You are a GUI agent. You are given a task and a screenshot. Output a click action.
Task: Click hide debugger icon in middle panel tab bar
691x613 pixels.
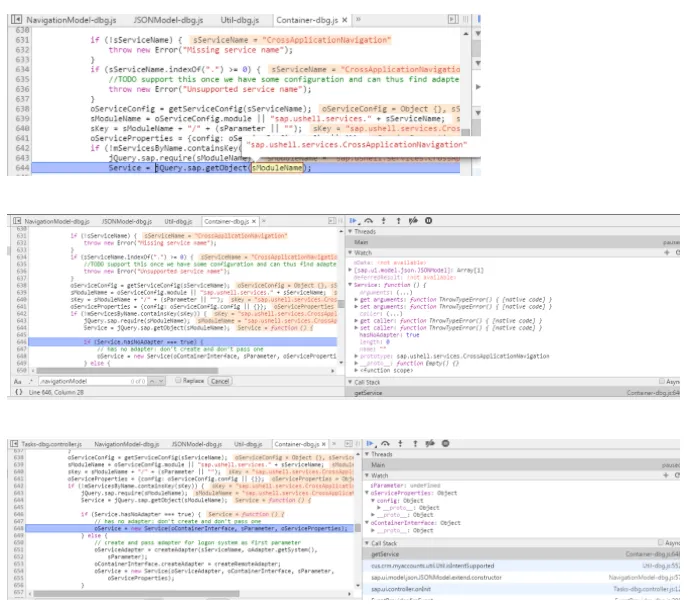[x=332, y=221]
